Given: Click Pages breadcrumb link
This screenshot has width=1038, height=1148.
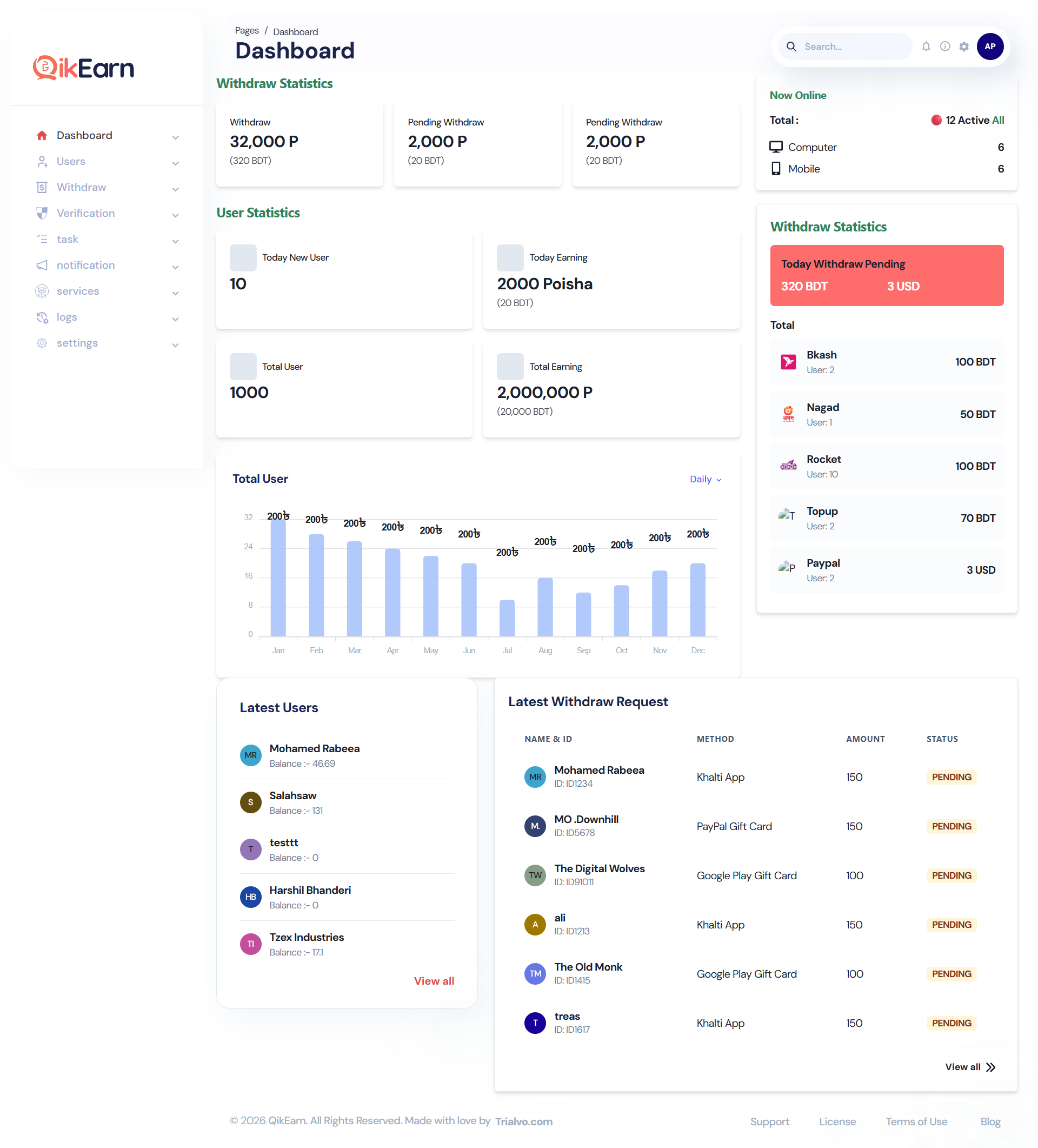Looking at the screenshot, I should click(247, 31).
